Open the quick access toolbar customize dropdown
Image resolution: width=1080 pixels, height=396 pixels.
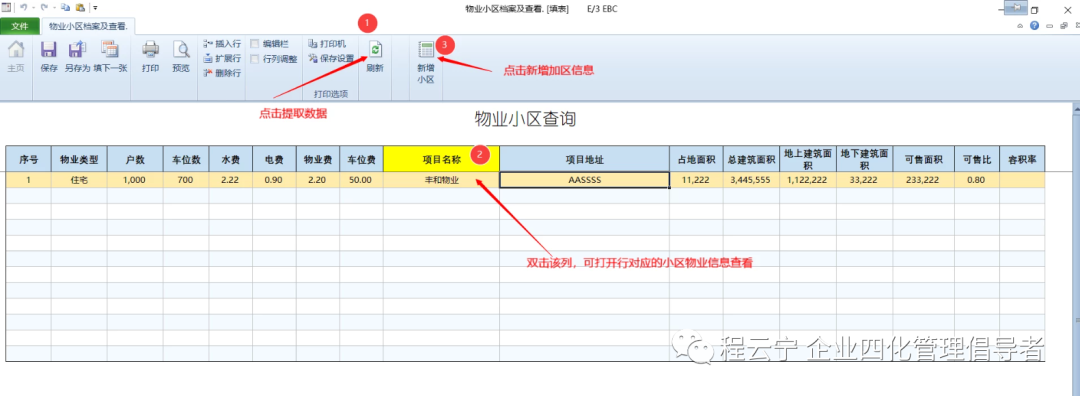[x=95, y=8]
